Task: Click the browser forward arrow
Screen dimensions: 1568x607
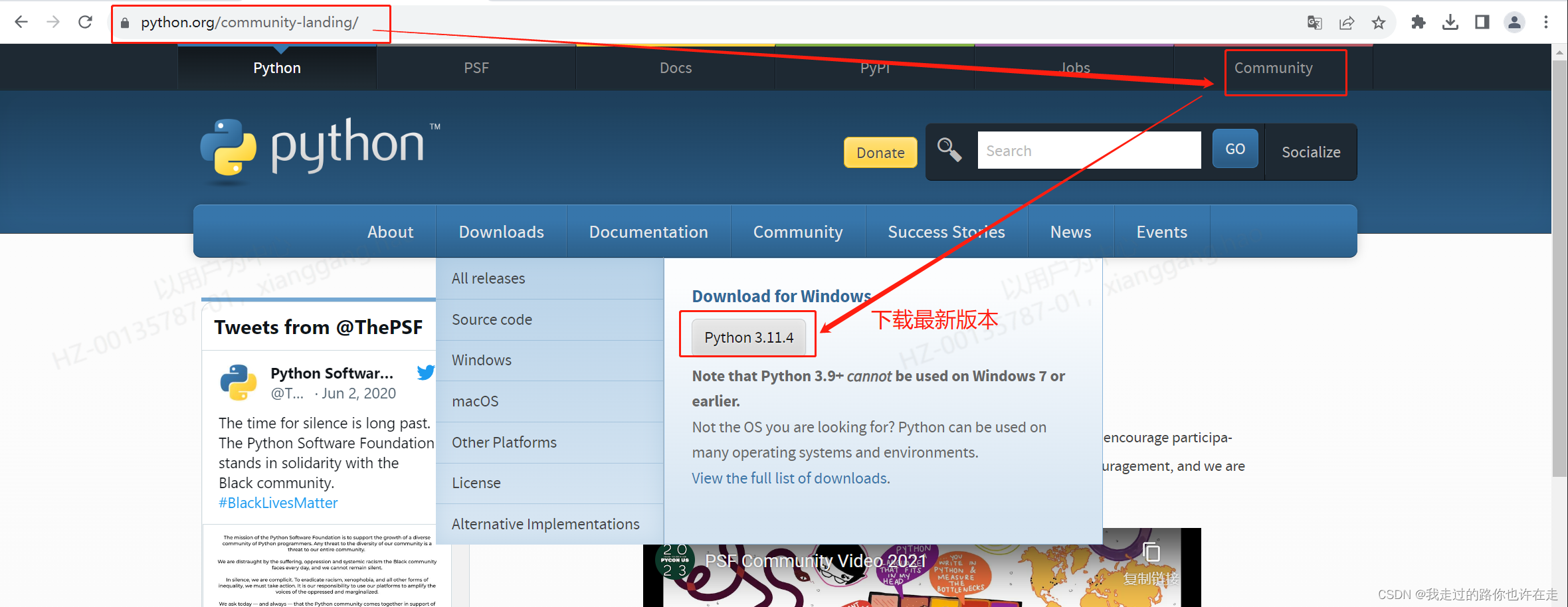Action: pos(53,22)
